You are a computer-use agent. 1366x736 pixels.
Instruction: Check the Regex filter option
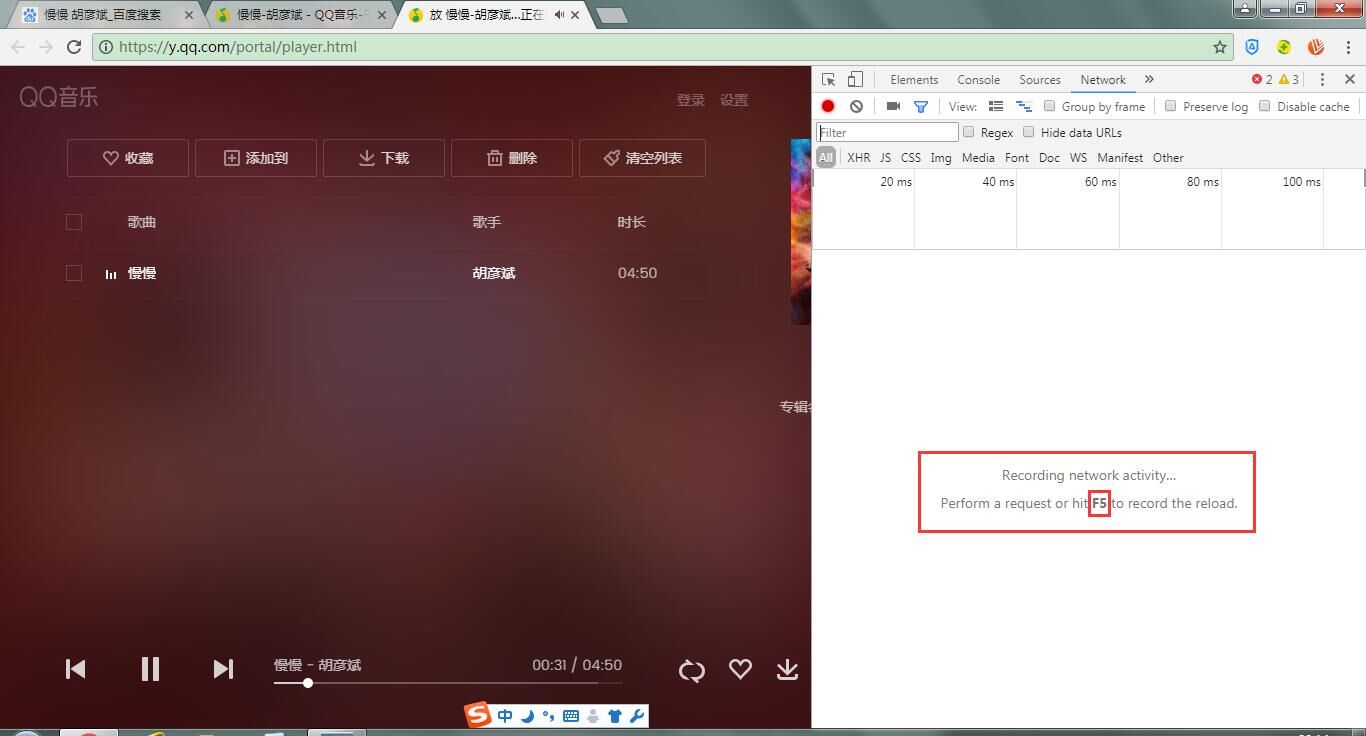(968, 132)
